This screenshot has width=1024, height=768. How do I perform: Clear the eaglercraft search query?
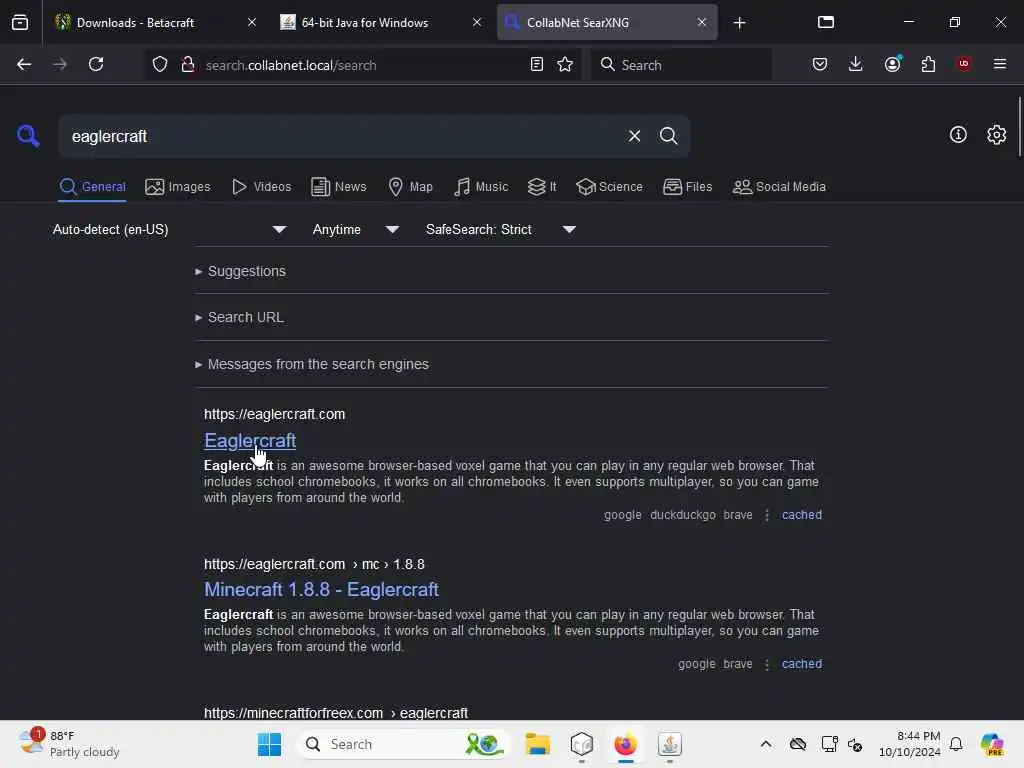click(634, 136)
